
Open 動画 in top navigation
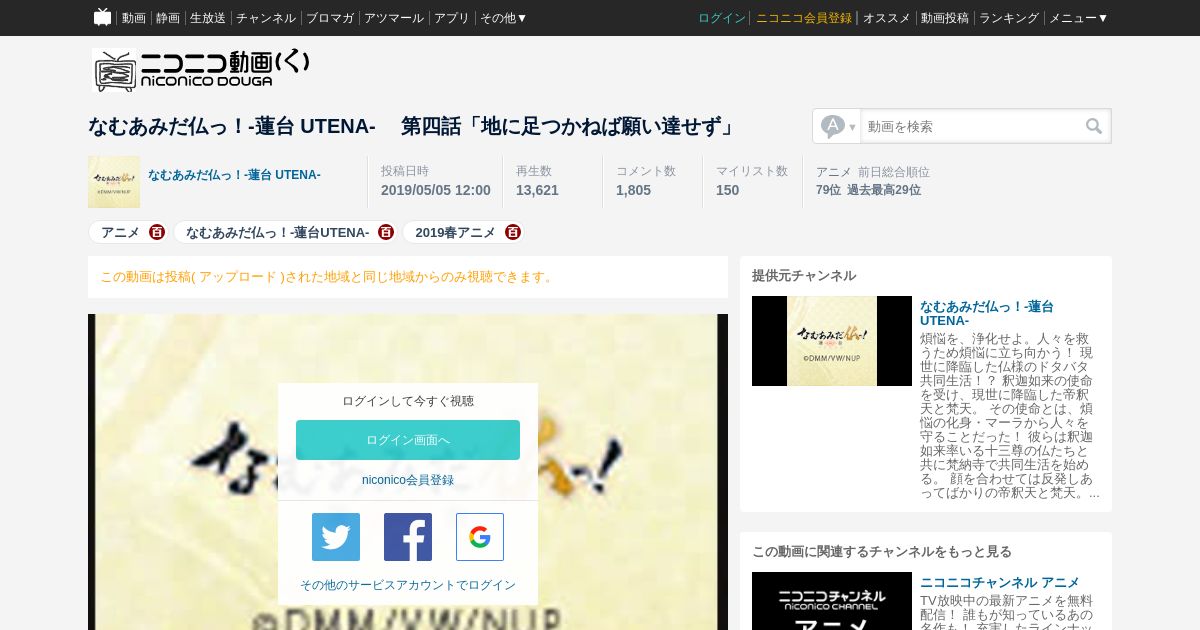134,18
